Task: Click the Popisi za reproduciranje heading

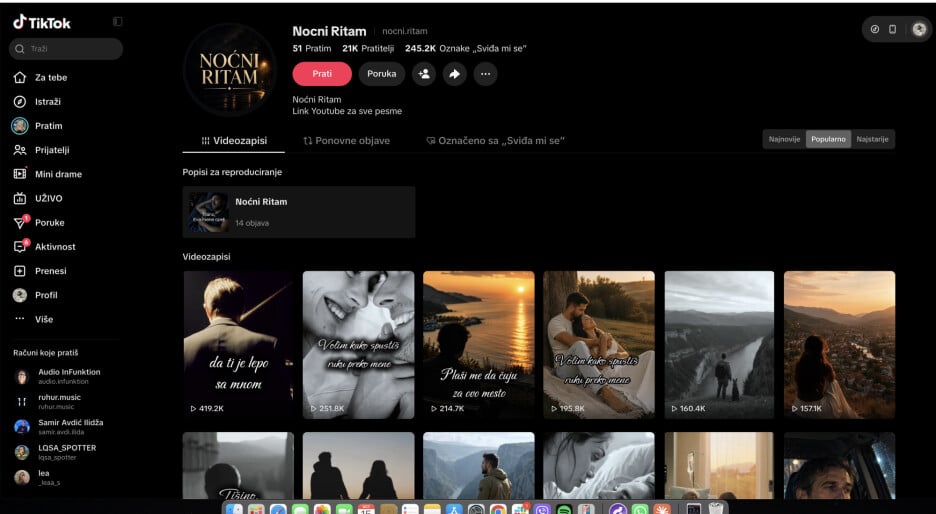Action: click(232, 172)
